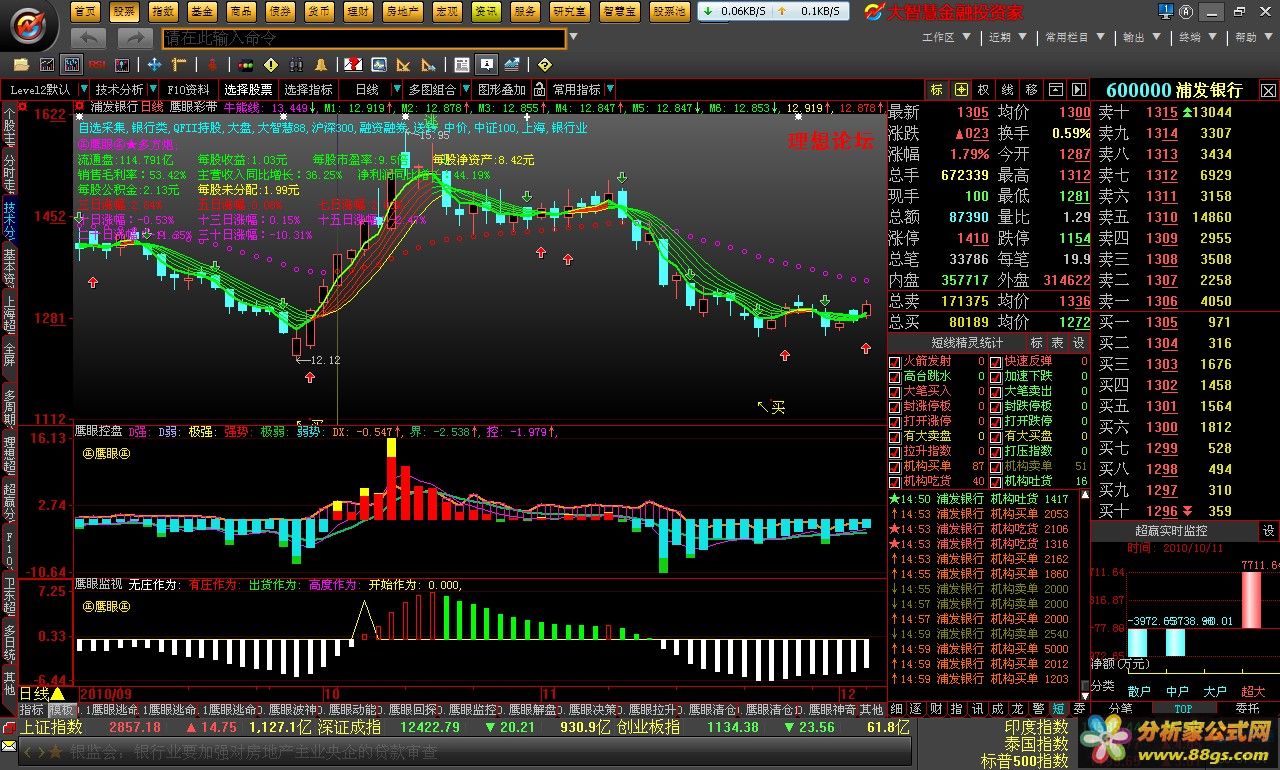Click the 权 icon in the chart header
This screenshot has width=1280, height=770.
(984, 89)
